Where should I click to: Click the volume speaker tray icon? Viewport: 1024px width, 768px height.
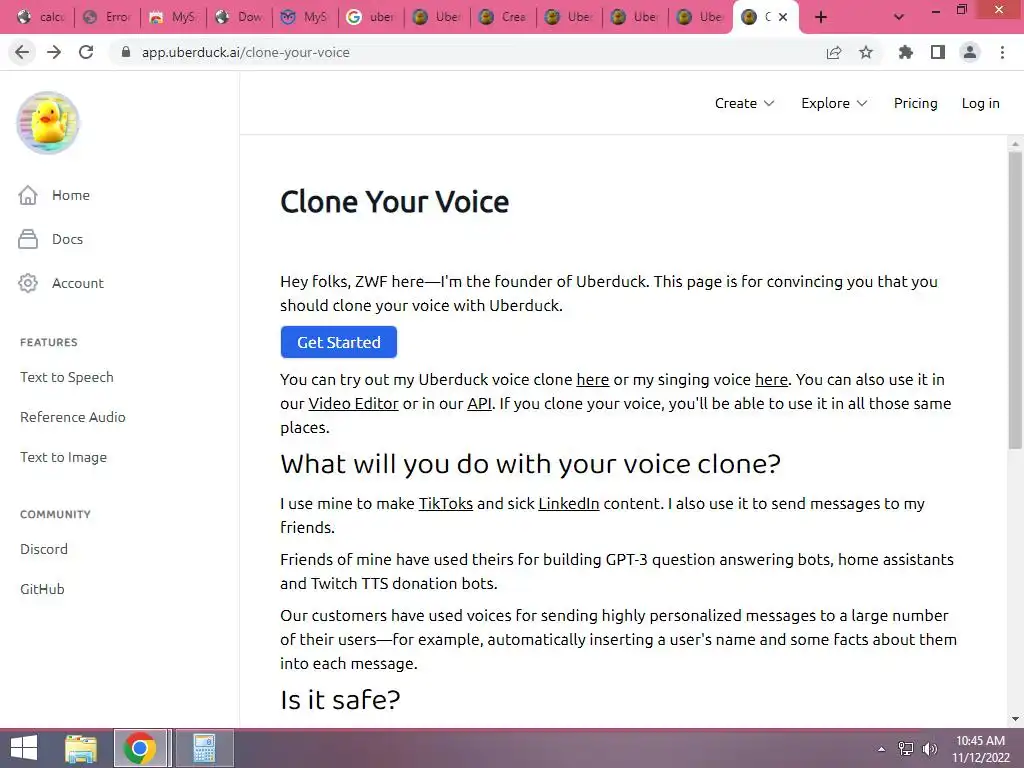pyautogui.click(x=930, y=749)
